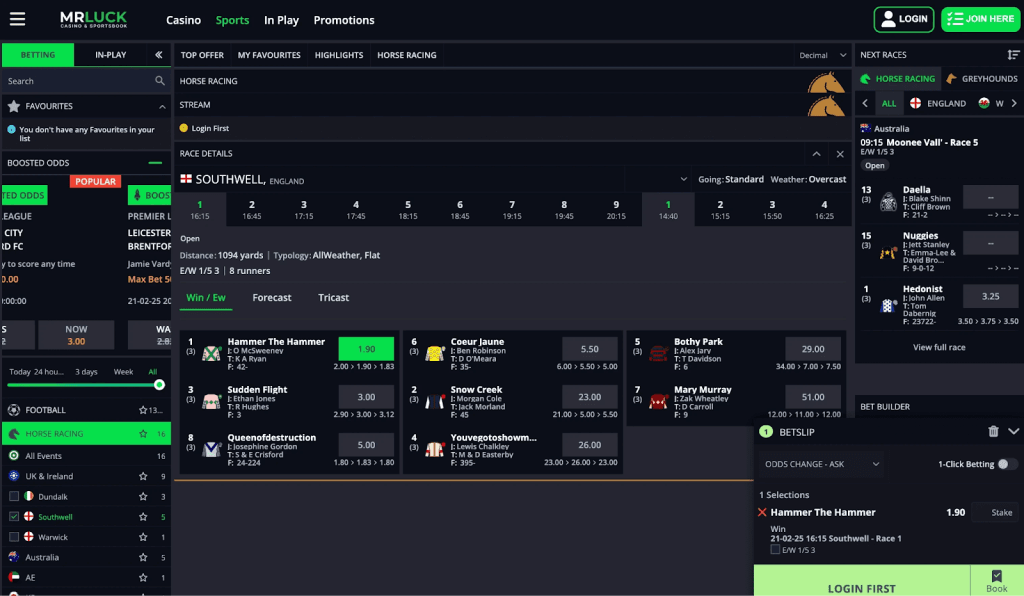Viewport: 1024px width, 596px height.
Task: Check the Dundalk checkbox
Action: click(14, 496)
